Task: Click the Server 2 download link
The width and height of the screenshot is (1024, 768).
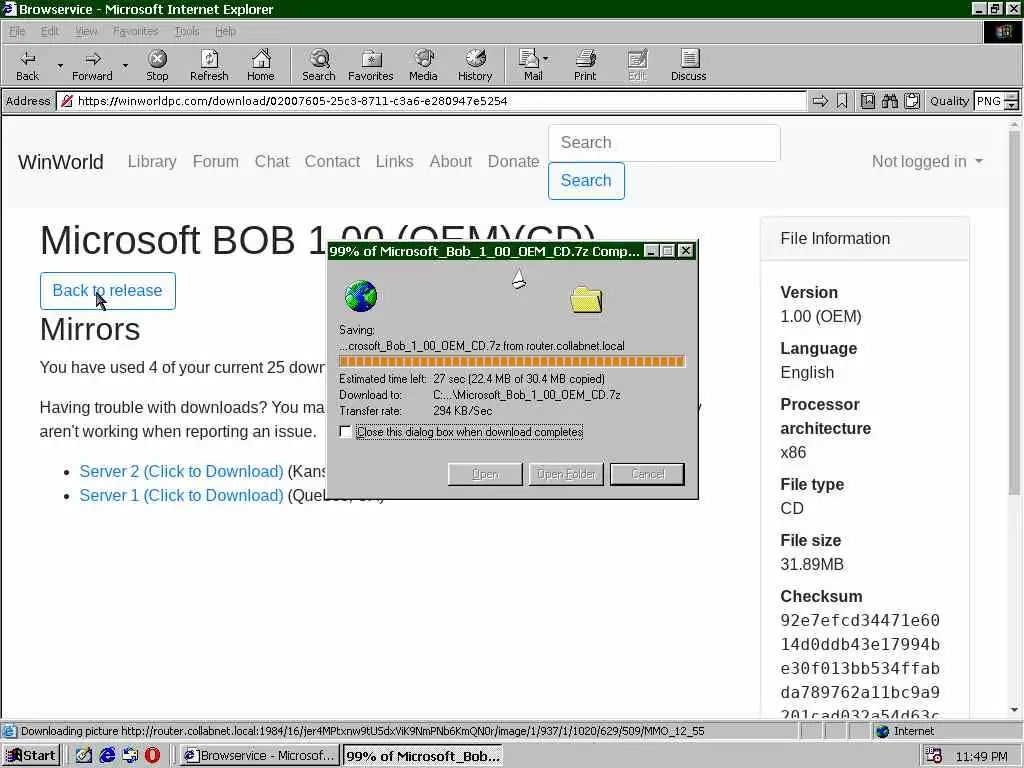Action: point(181,472)
